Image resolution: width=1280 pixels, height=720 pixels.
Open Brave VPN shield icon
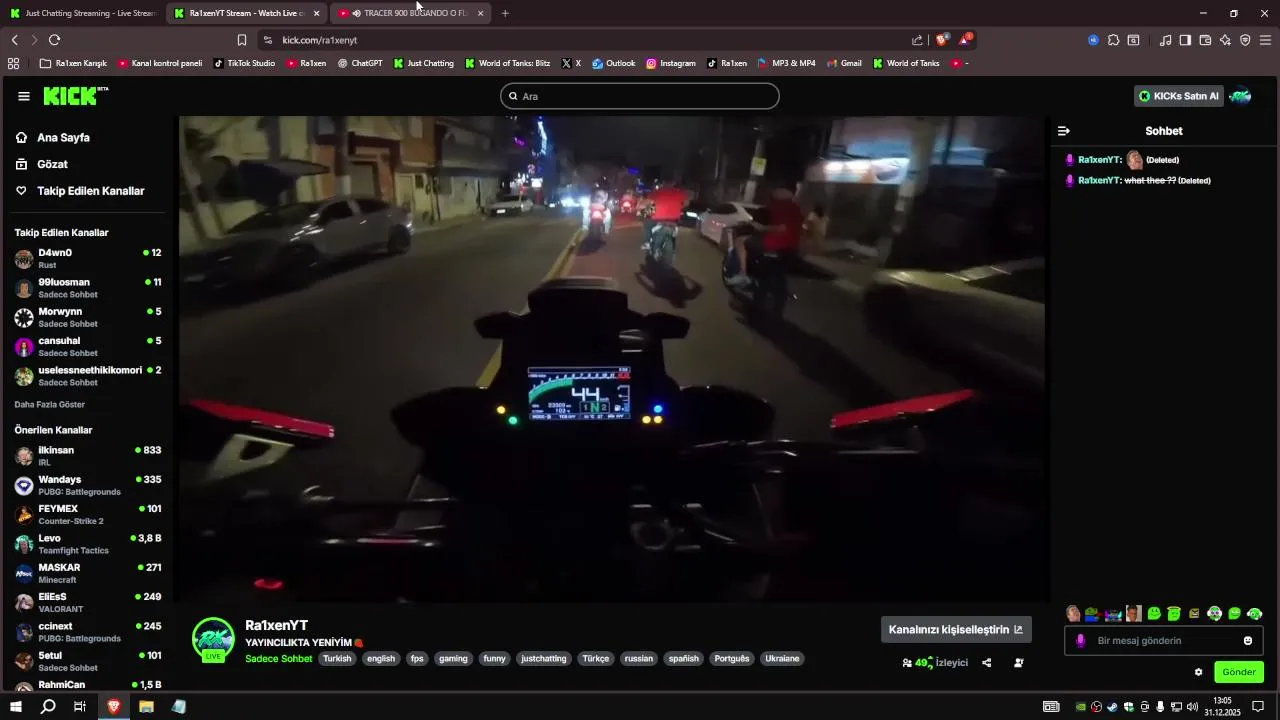tap(1245, 40)
